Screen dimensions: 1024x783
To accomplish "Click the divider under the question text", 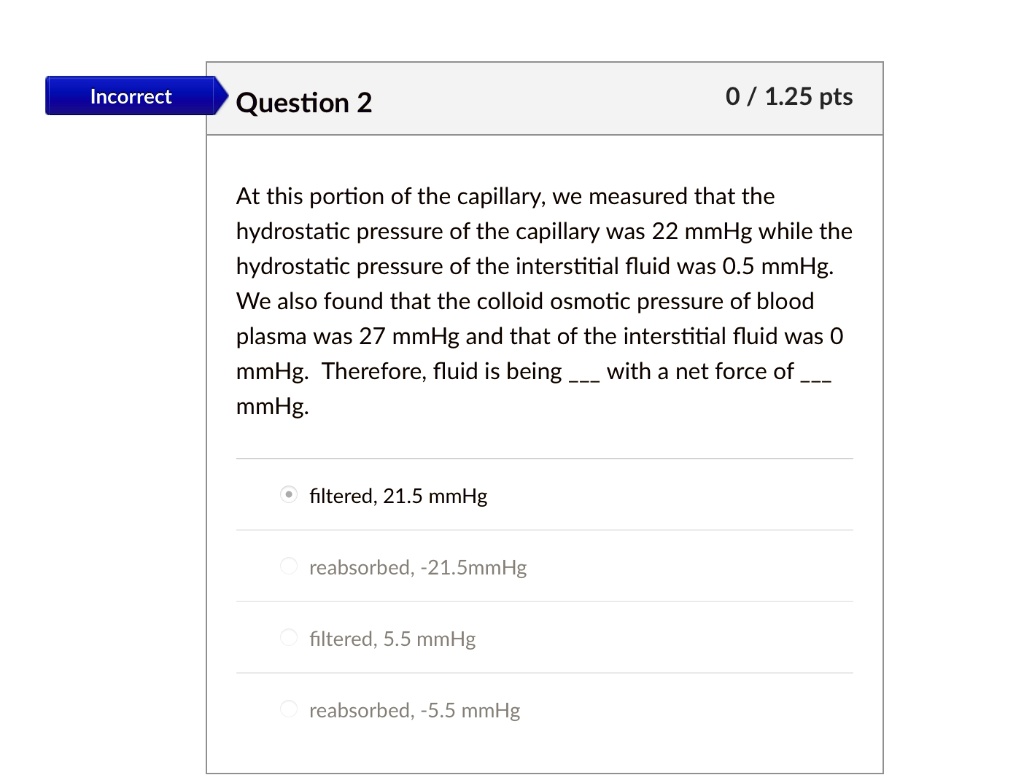I will pos(545,459).
